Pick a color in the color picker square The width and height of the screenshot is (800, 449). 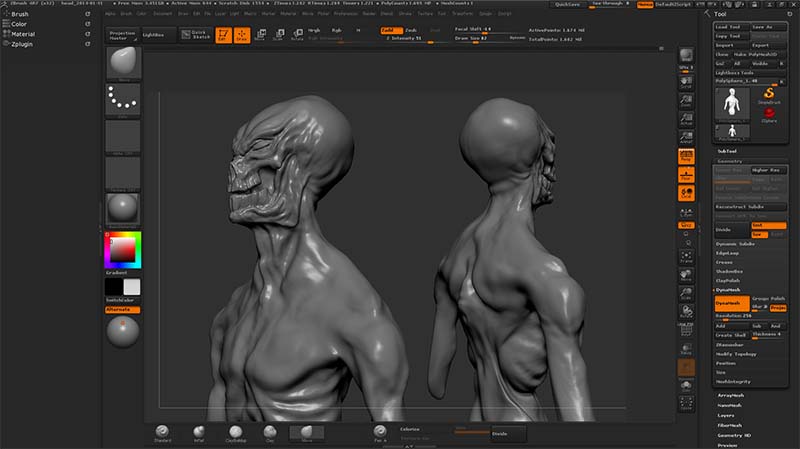[x=123, y=250]
